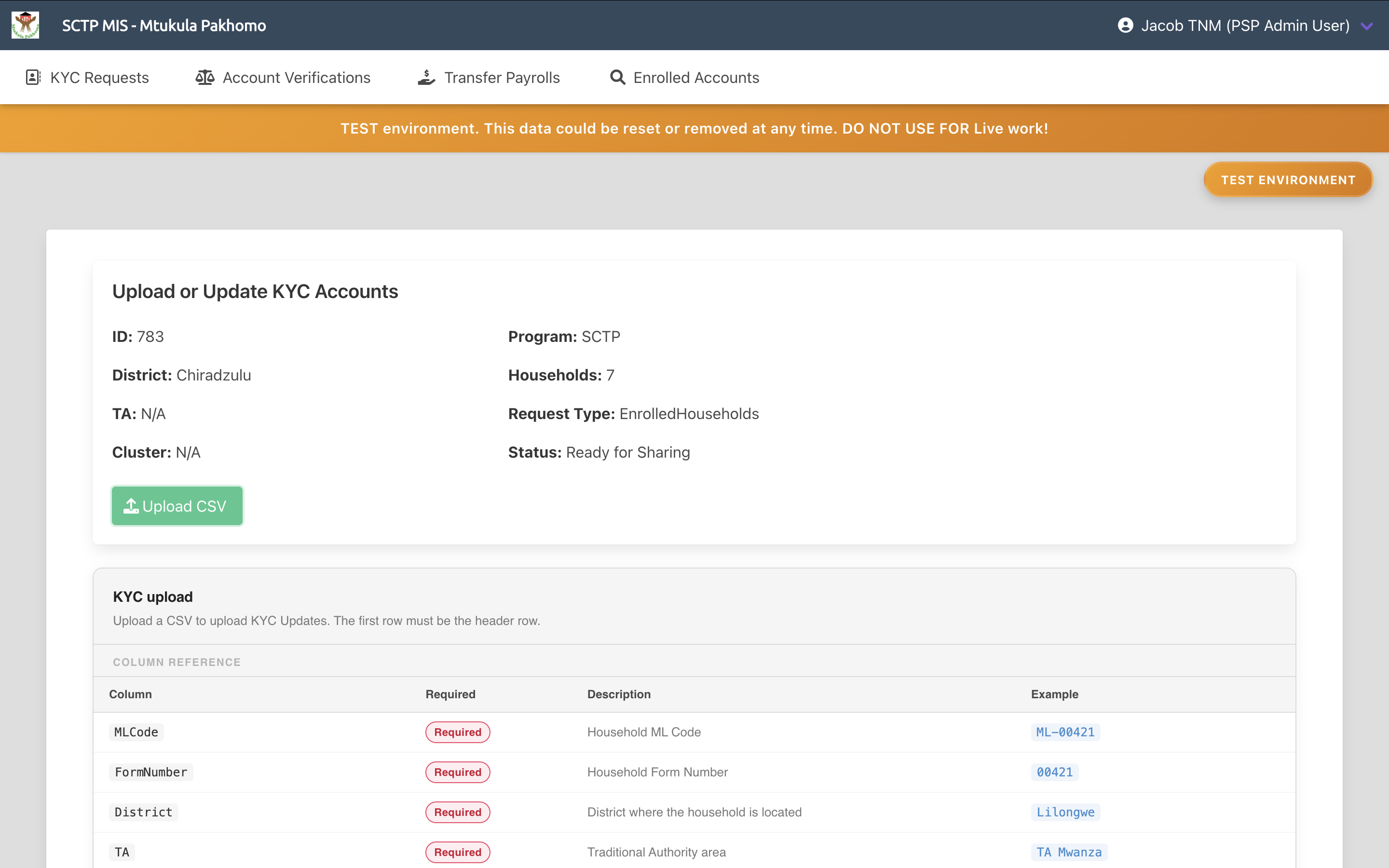The height and width of the screenshot is (868, 1389).
Task: Click the Column table header
Action: (130, 694)
